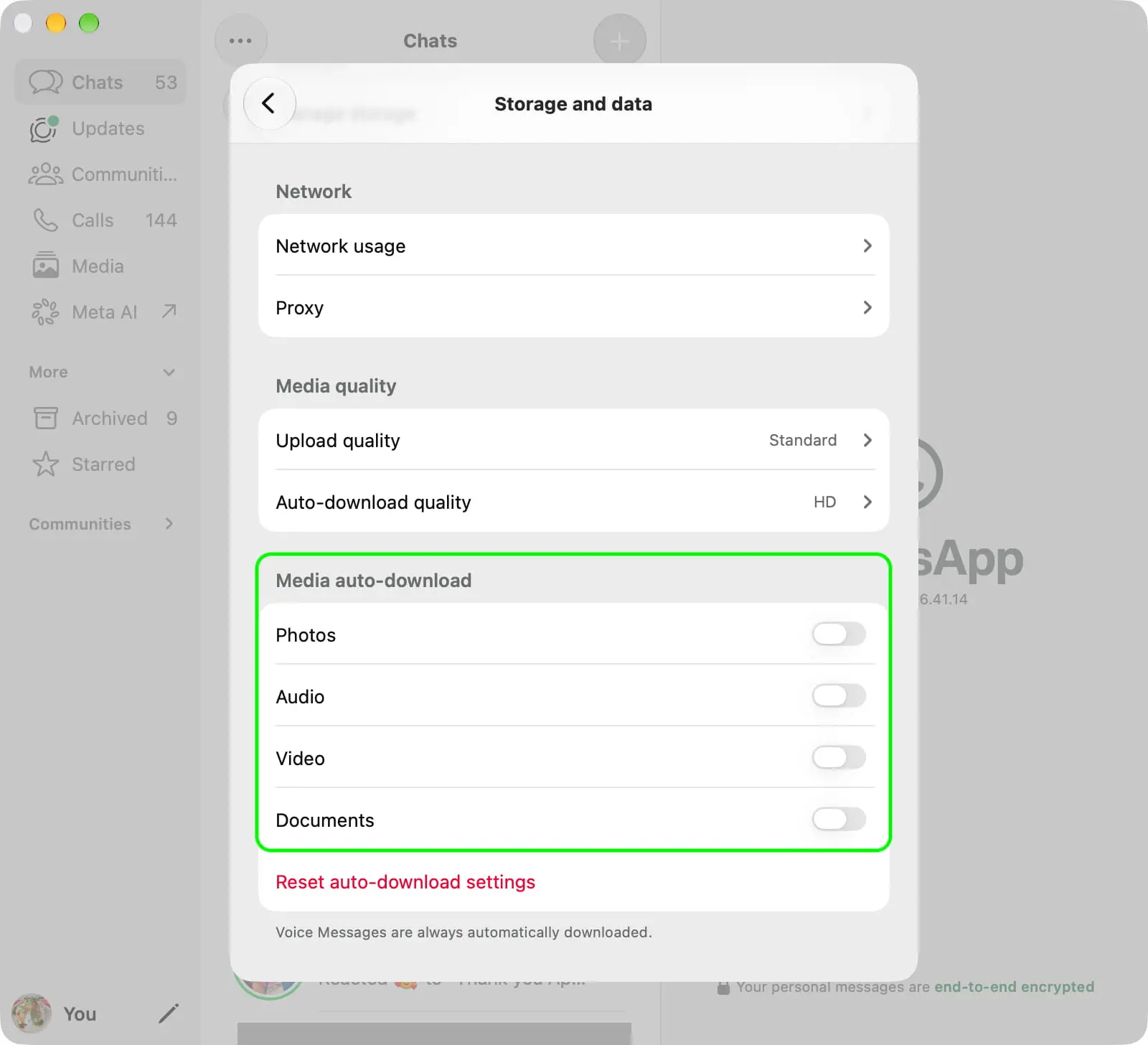Enable Video auto-download switch
The height and width of the screenshot is (1045, 1148).
click(x=839, y=758)
